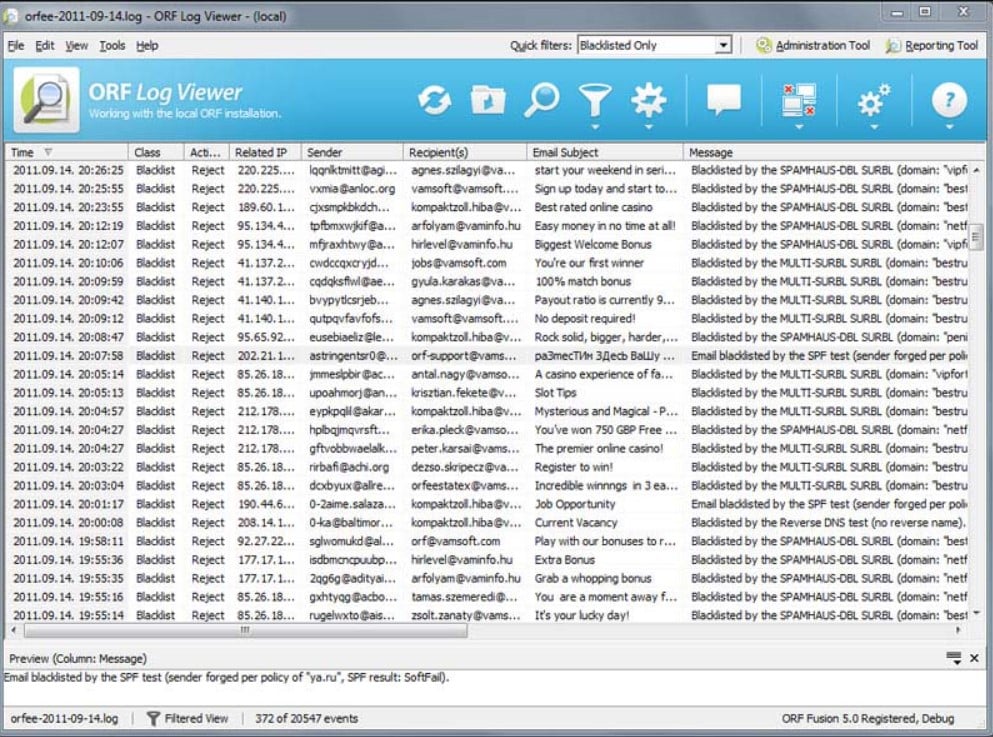Viewport: 993px width, 737px height.
Task: Click the Refresh log toolbar icon
Action: pyautogui.click(x=434, y=100)
